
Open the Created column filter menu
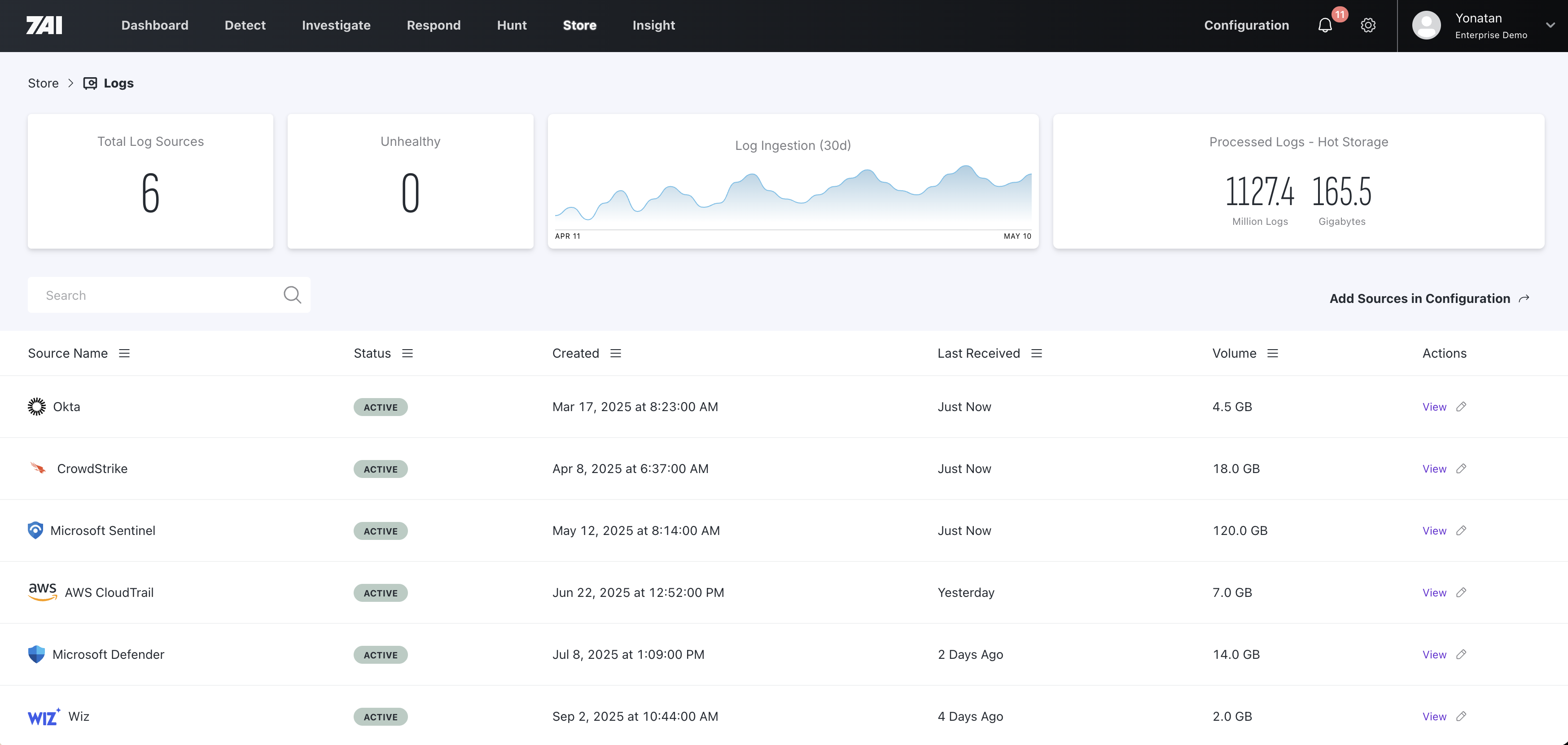pos(615,353)
